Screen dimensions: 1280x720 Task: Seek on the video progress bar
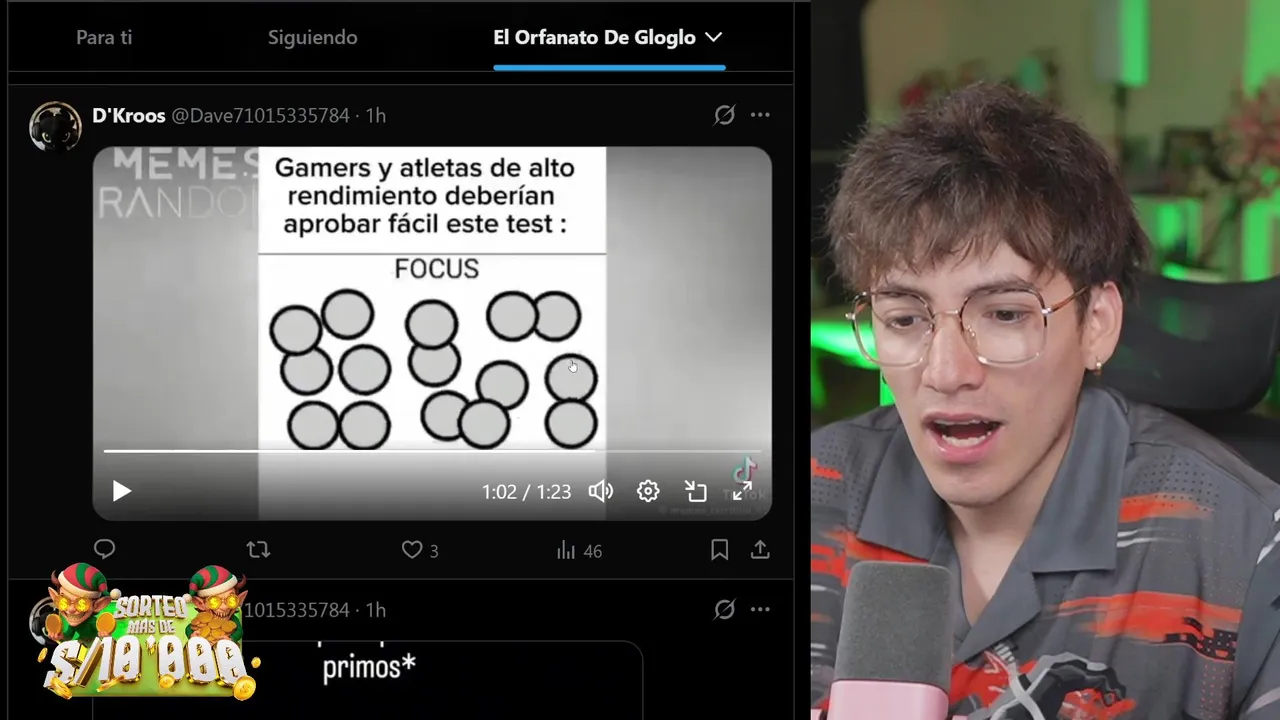[x=432, y=451]
